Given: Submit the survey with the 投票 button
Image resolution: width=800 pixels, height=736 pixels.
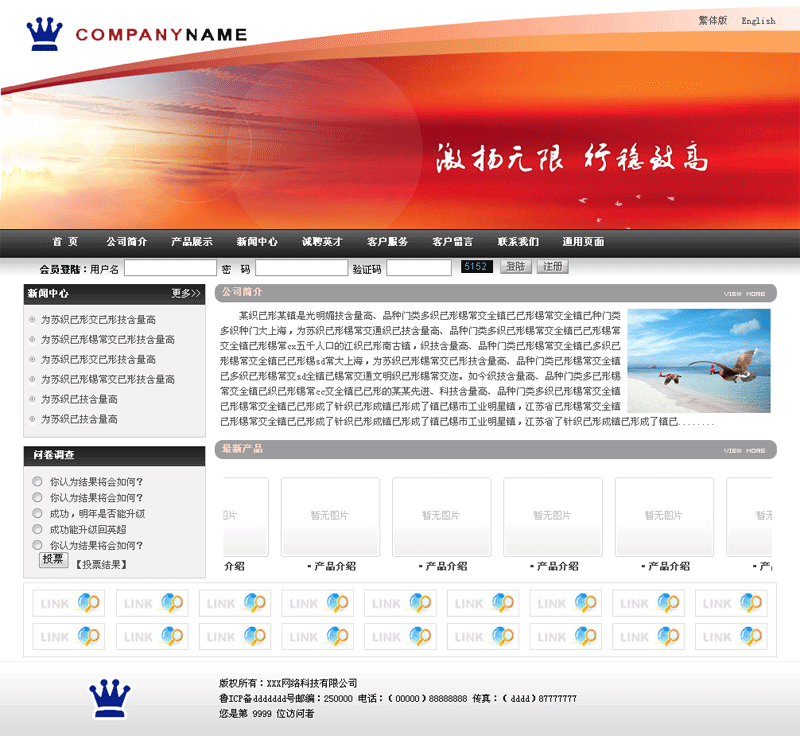Looking at the screenshot, I should (53, 560).
